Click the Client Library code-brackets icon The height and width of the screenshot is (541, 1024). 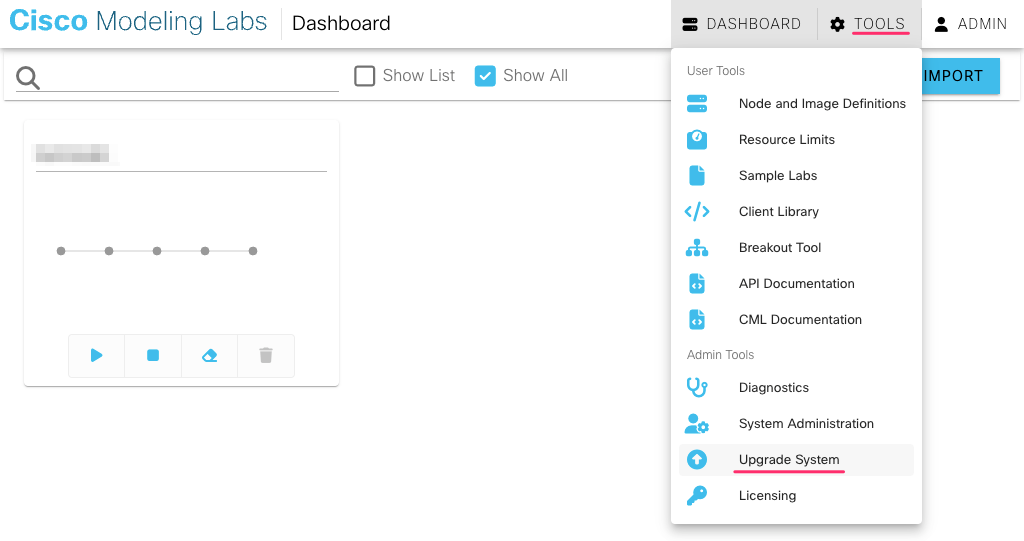click(x=697, y=212)
